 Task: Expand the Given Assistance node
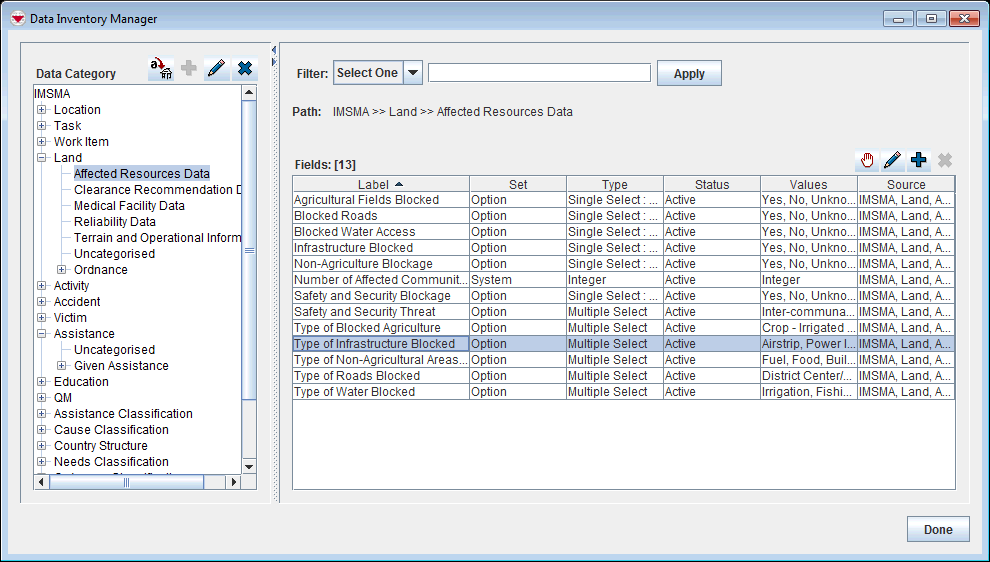[x=62, y=366]
